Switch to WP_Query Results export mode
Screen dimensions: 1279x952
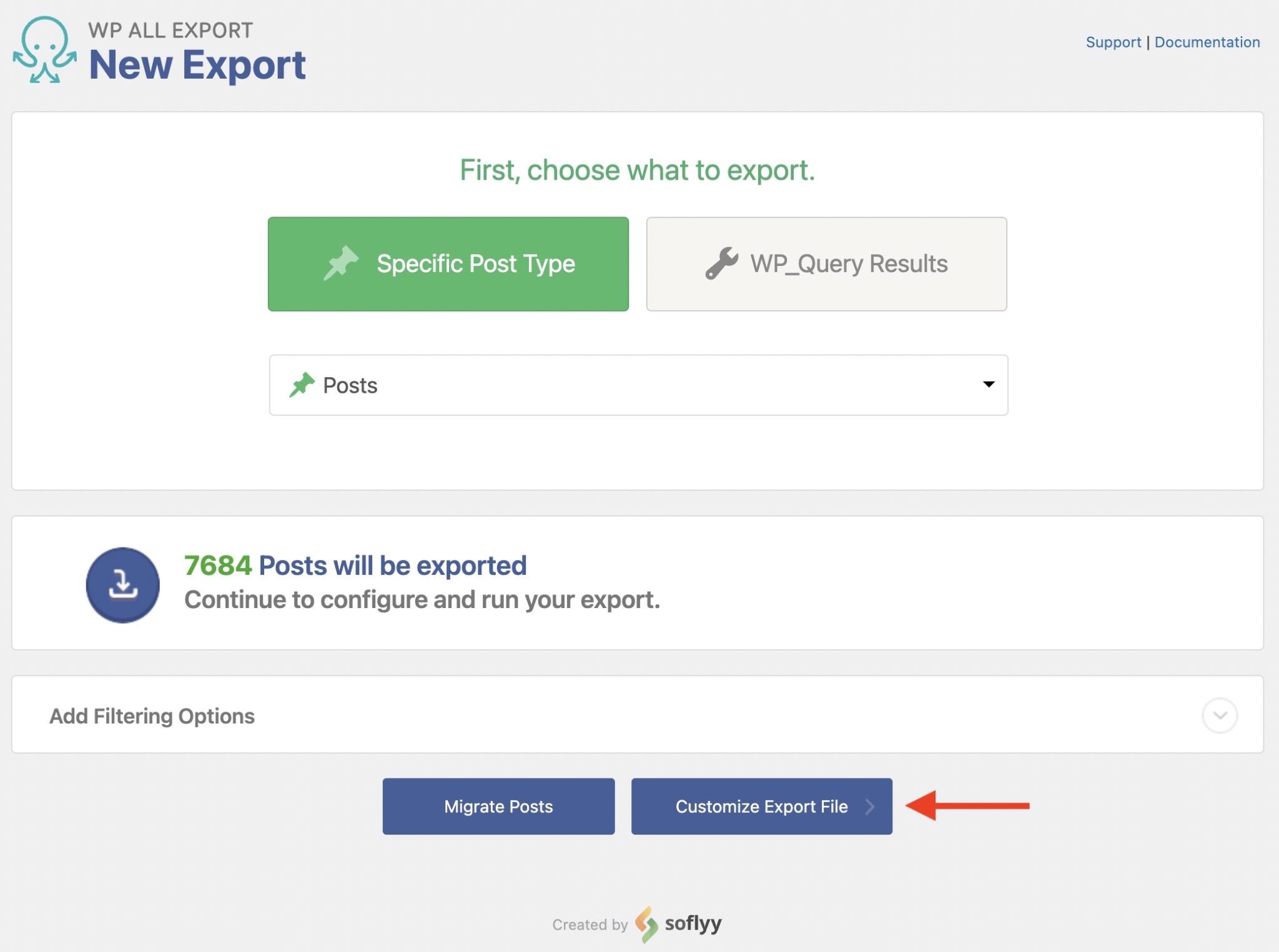point(826,263)
